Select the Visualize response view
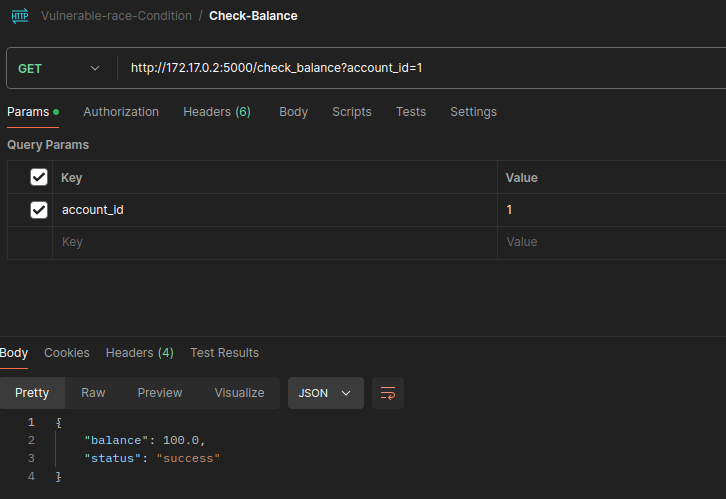 pos(239,393)
